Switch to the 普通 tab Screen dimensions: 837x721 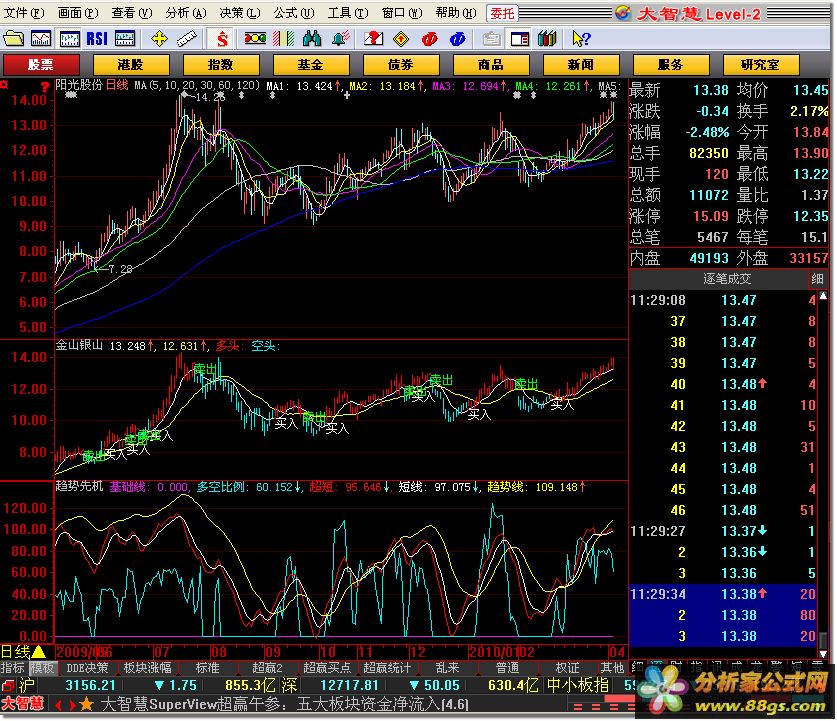pos(507,668)
